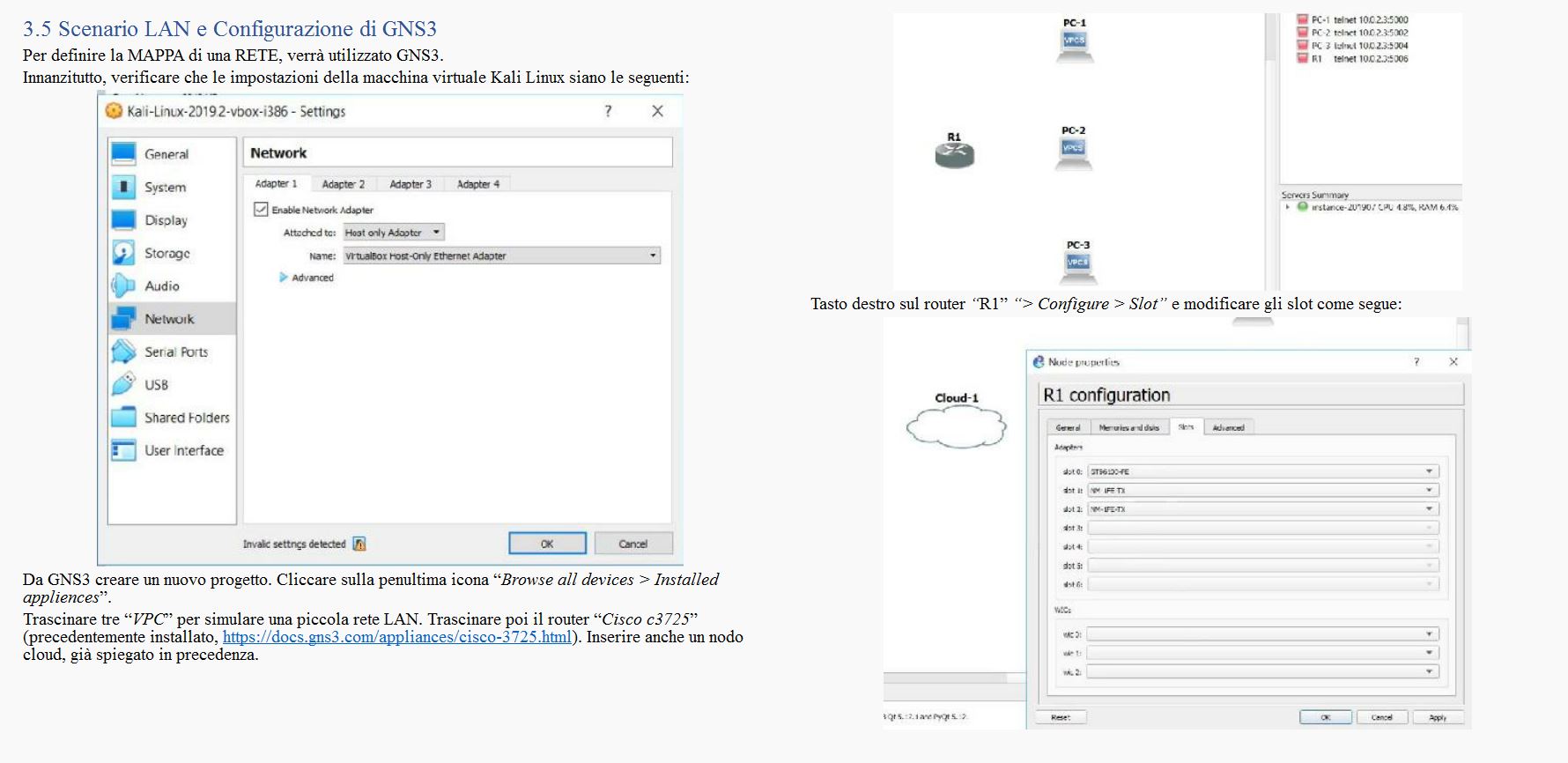1568x763 pixels.
Task: Open the docs.gns3.com cisco-3725 link
Action: point(397,636)
